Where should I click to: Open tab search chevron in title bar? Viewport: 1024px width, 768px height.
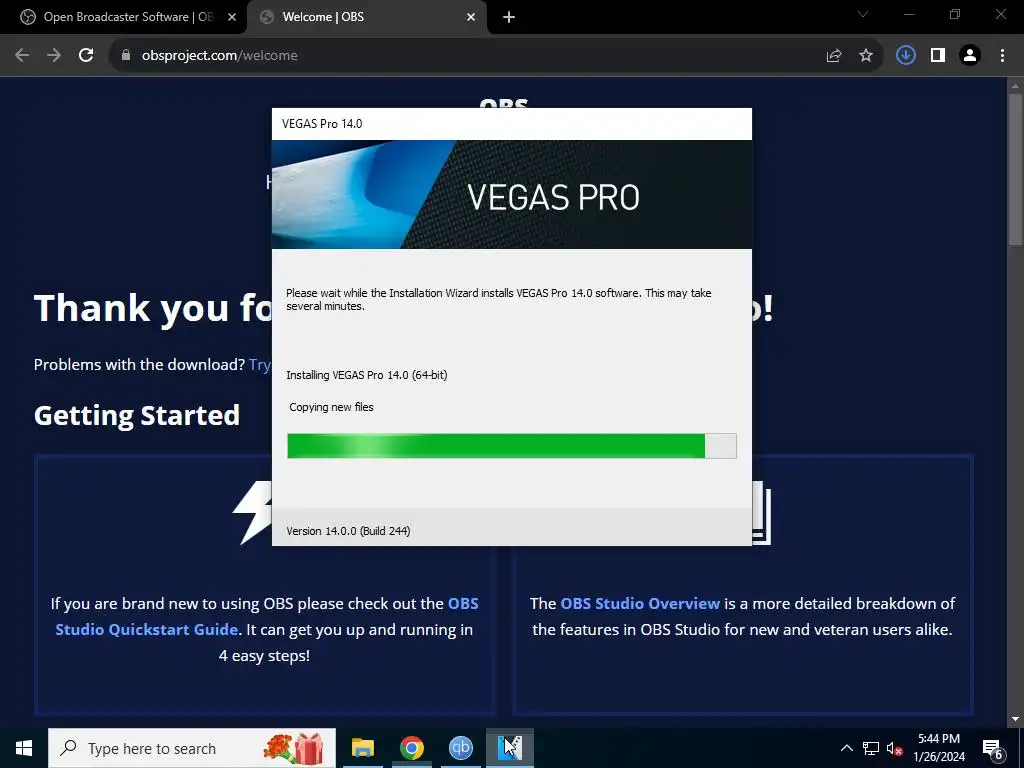863,14
